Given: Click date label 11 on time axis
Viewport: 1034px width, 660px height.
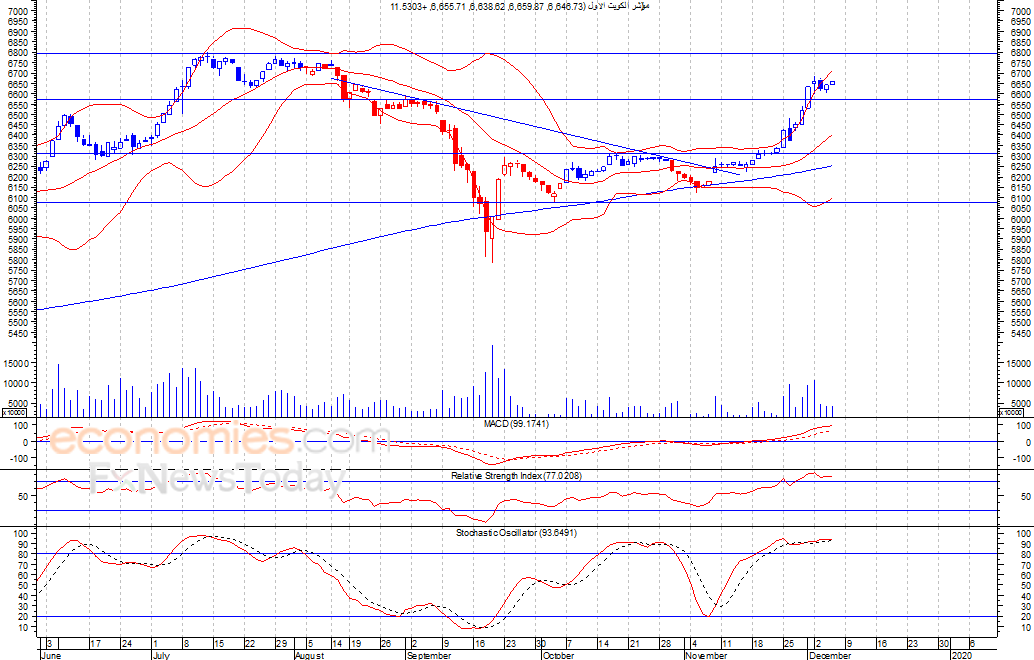Looking at the screenshot, I should point(726,644).
